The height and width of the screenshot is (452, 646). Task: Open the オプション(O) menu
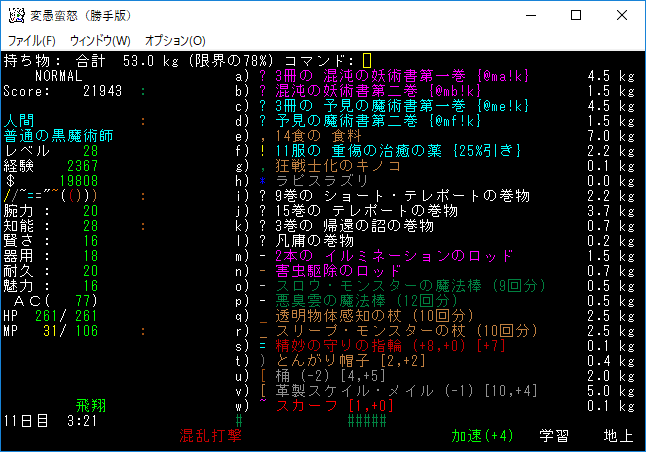[175, 40]
